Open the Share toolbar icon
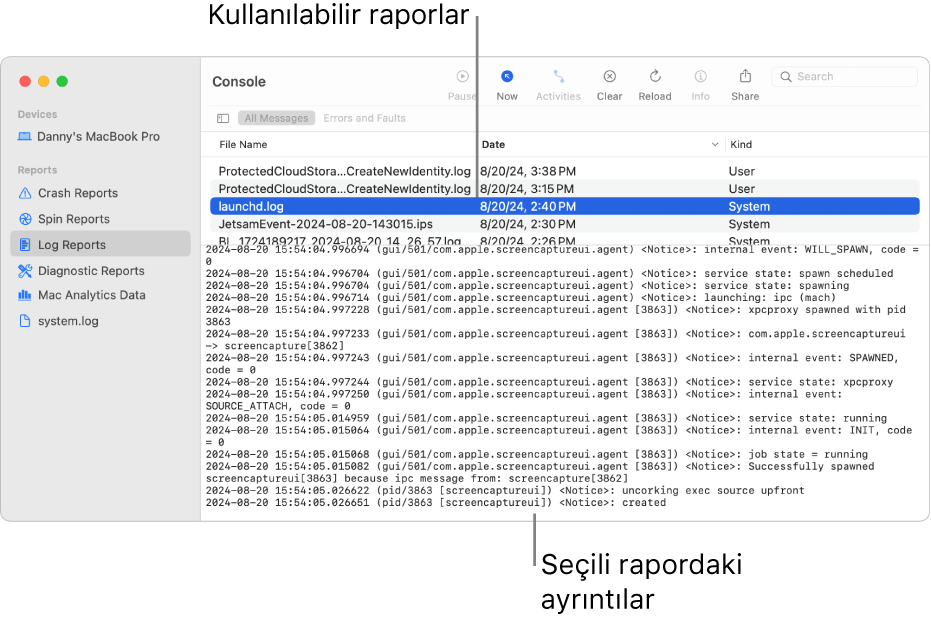Image resolution: width=931 pixels, height=622 pixels. pyautogui.click(x=745, y=76)
